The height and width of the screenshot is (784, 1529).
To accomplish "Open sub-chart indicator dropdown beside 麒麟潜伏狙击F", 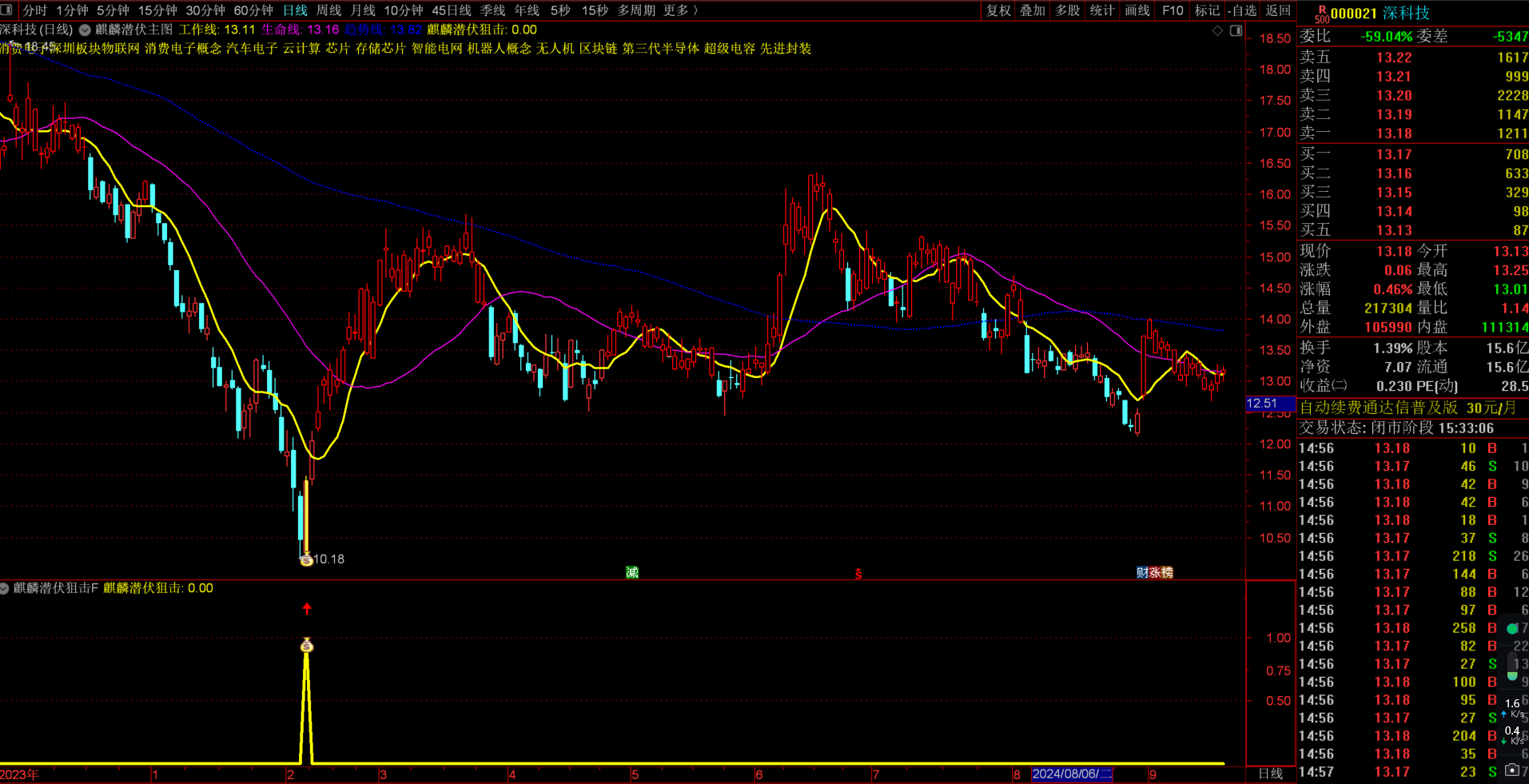I will click(5, 588).
